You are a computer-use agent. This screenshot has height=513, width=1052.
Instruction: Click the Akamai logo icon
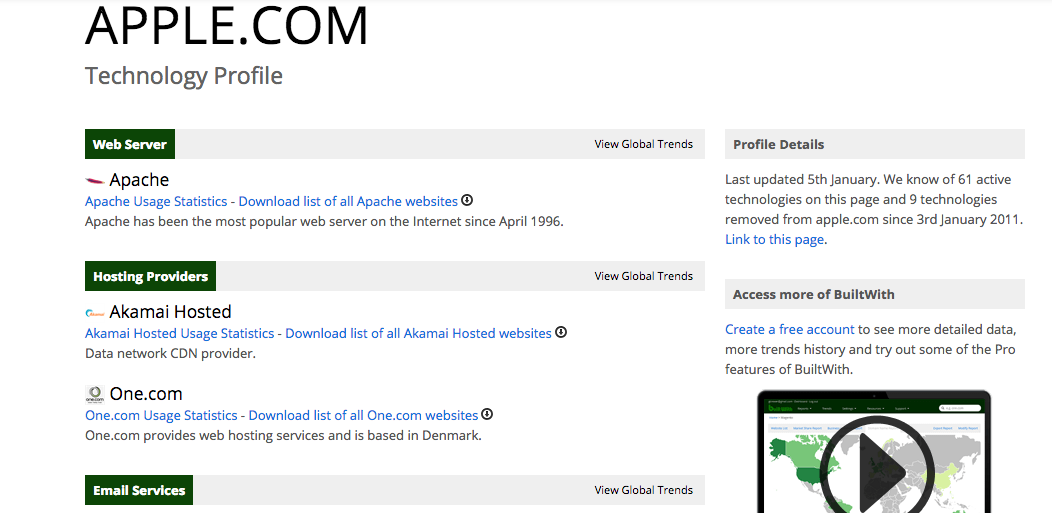[x=95, y=312]
